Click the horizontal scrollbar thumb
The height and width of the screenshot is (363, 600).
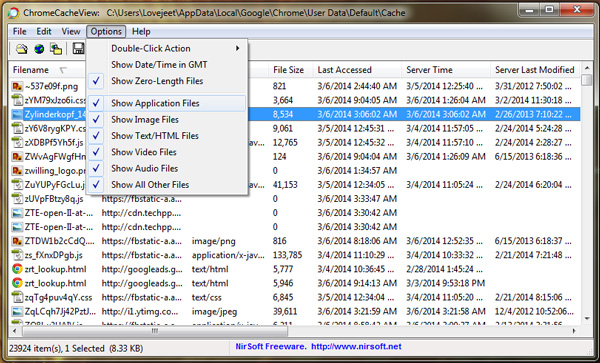tap(155, 331)
